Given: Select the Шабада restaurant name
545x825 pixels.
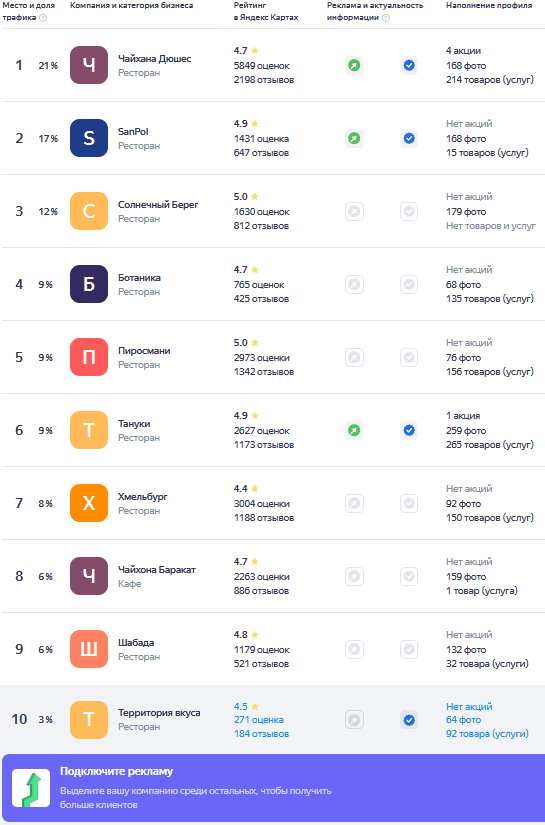Looking at the screenshot, I should [136, 642].
